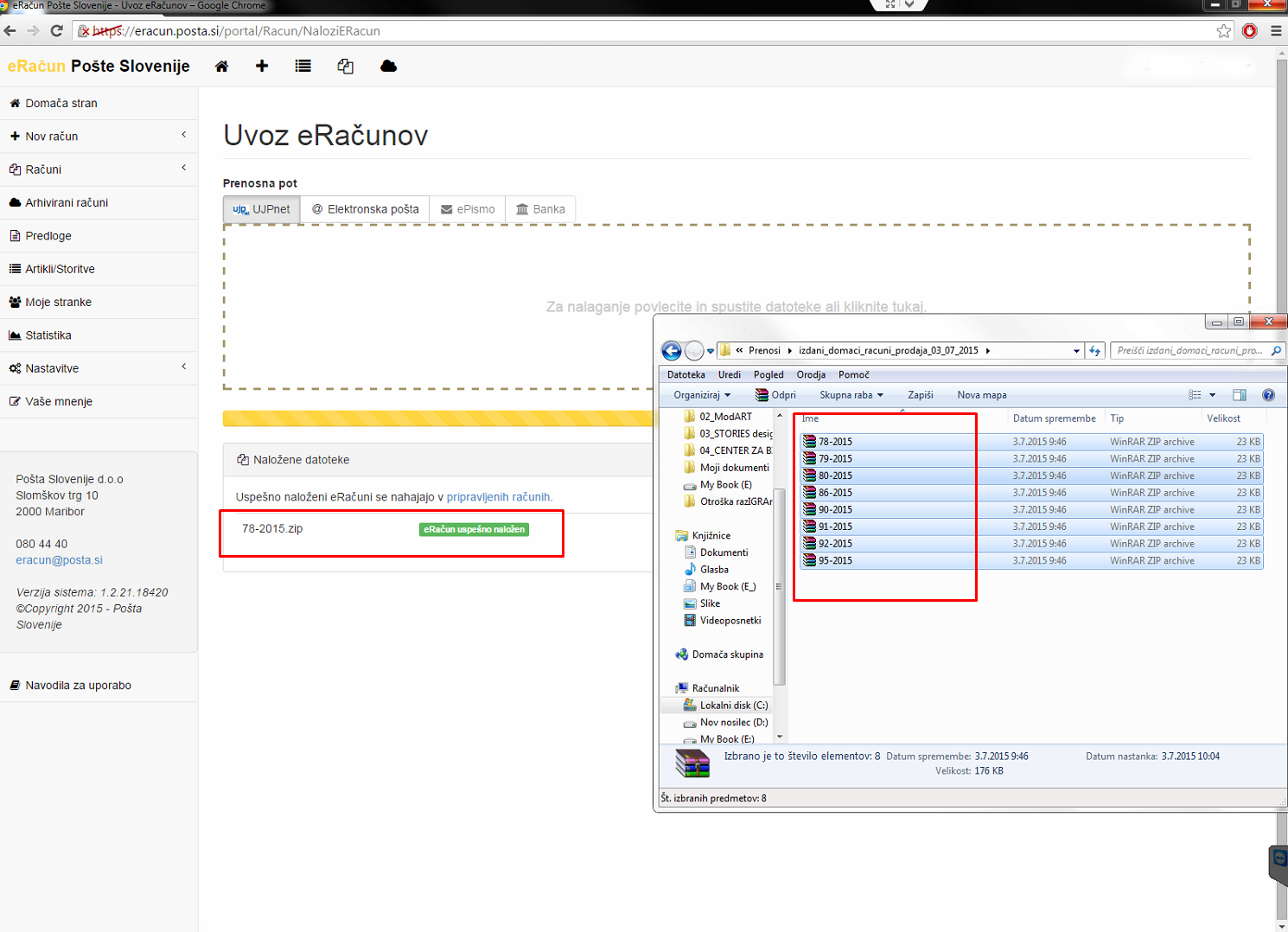1288x932 pixels.
Task: Click the Explorer search magnifier icon
Action: [x=1276, y=351]
